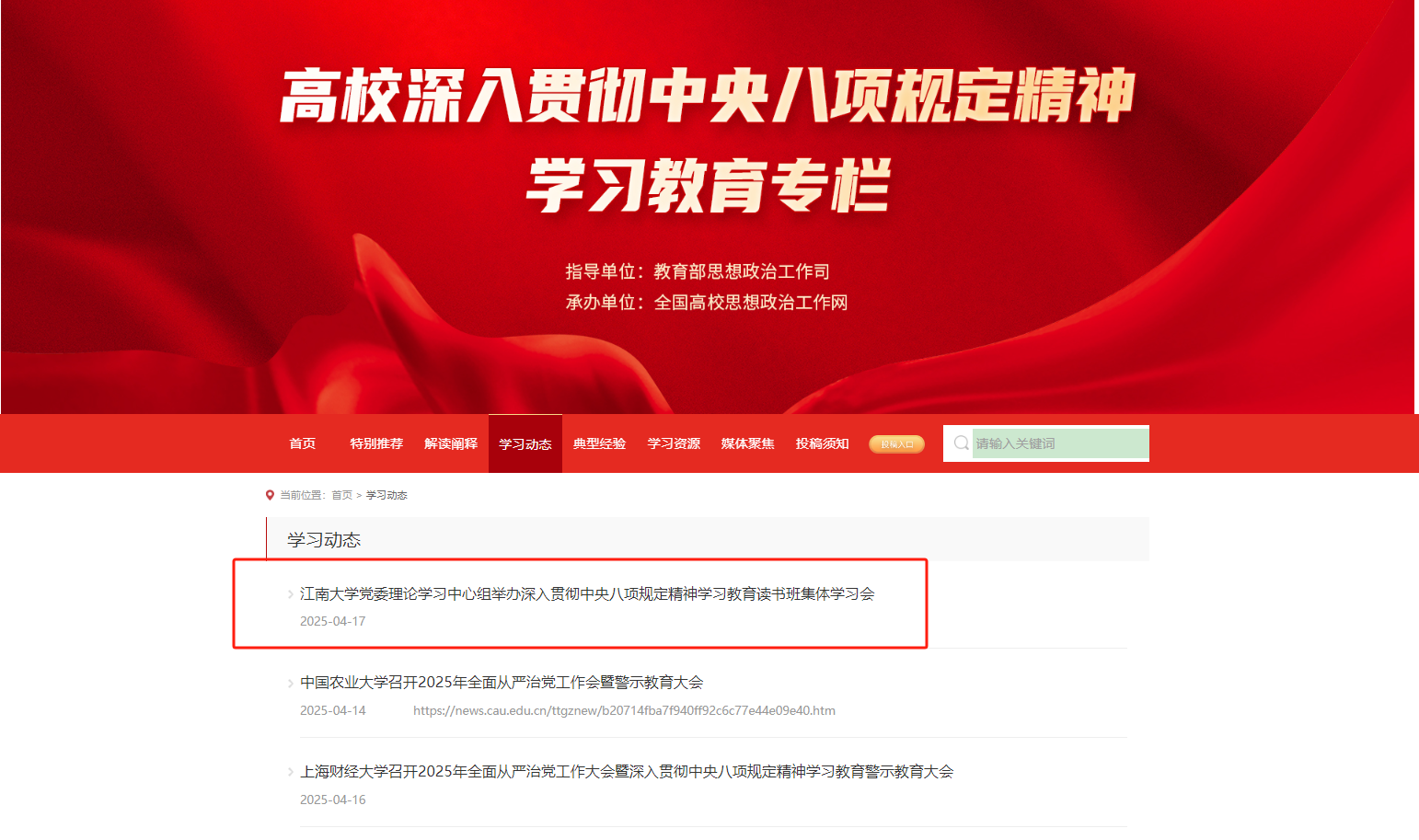Open the 首页 navigation item

click(x=303, y=443)
